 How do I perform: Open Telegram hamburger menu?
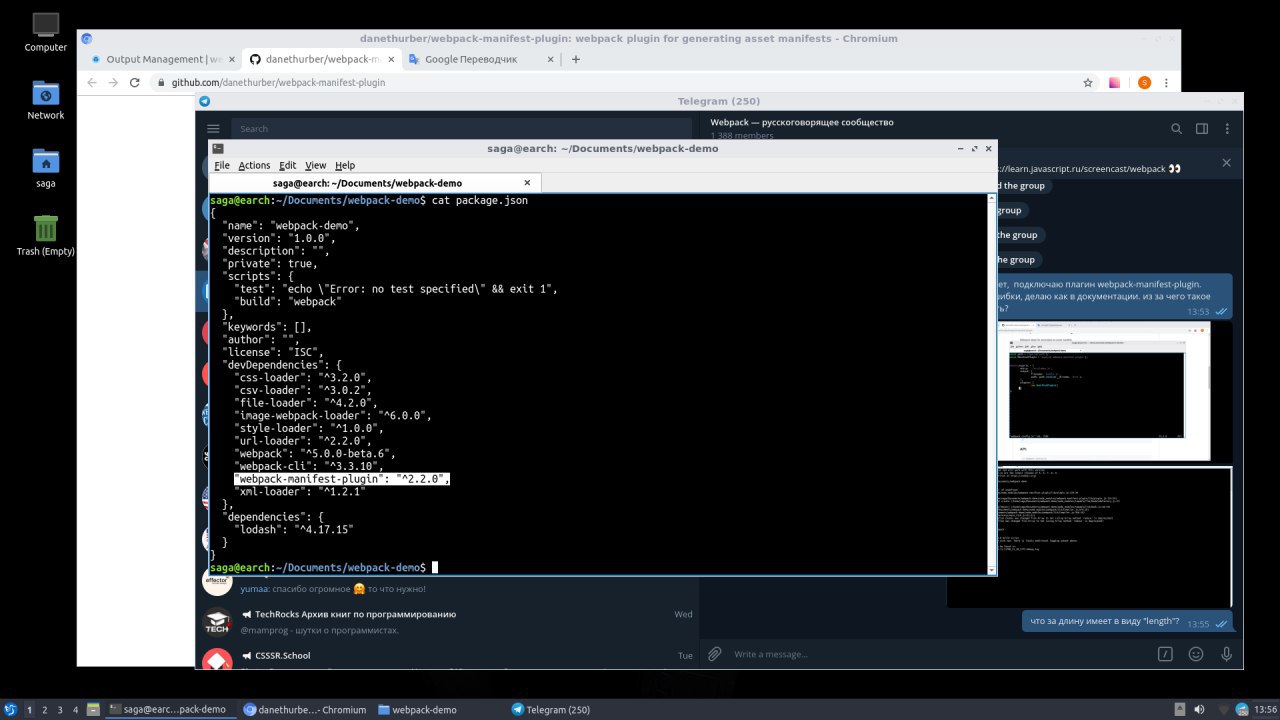tap(213, 128)
